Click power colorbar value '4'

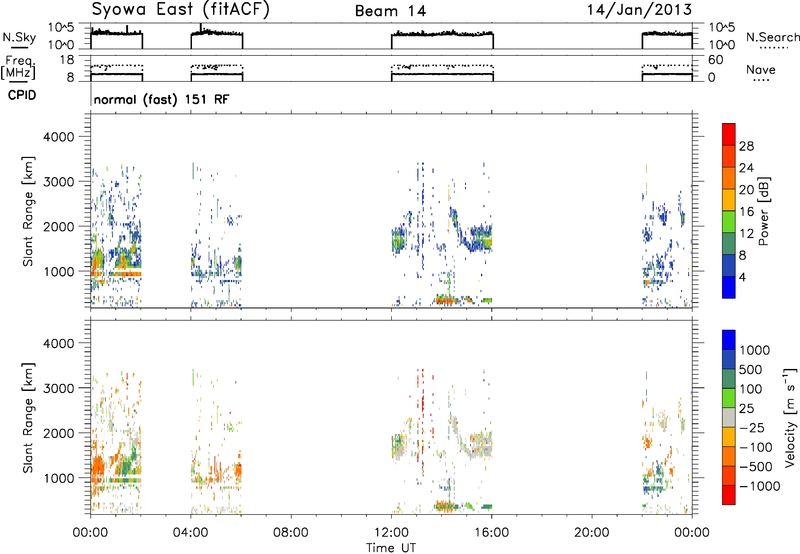(743, 277)
